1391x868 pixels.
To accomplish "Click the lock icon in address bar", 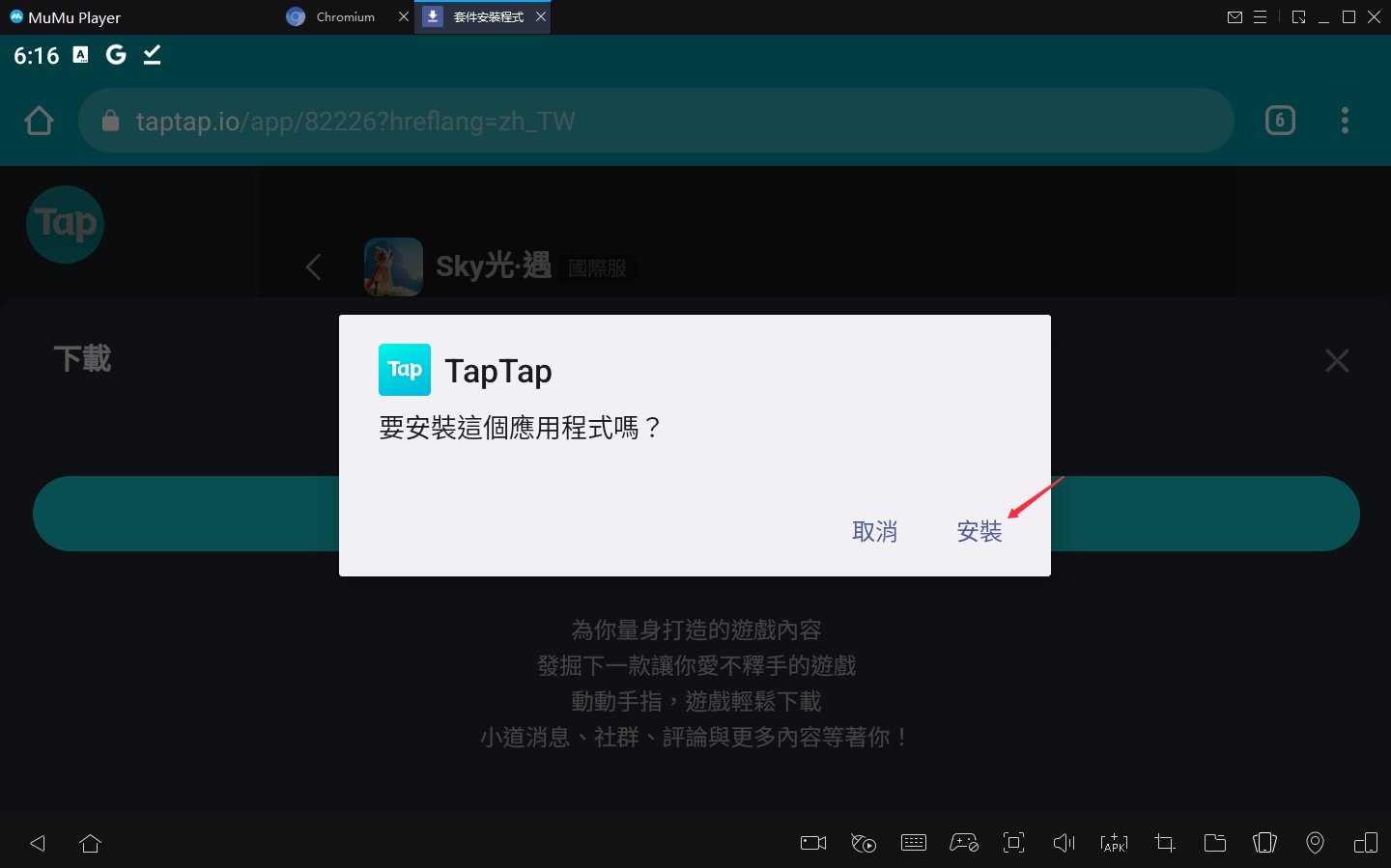I will coord(111,121).
